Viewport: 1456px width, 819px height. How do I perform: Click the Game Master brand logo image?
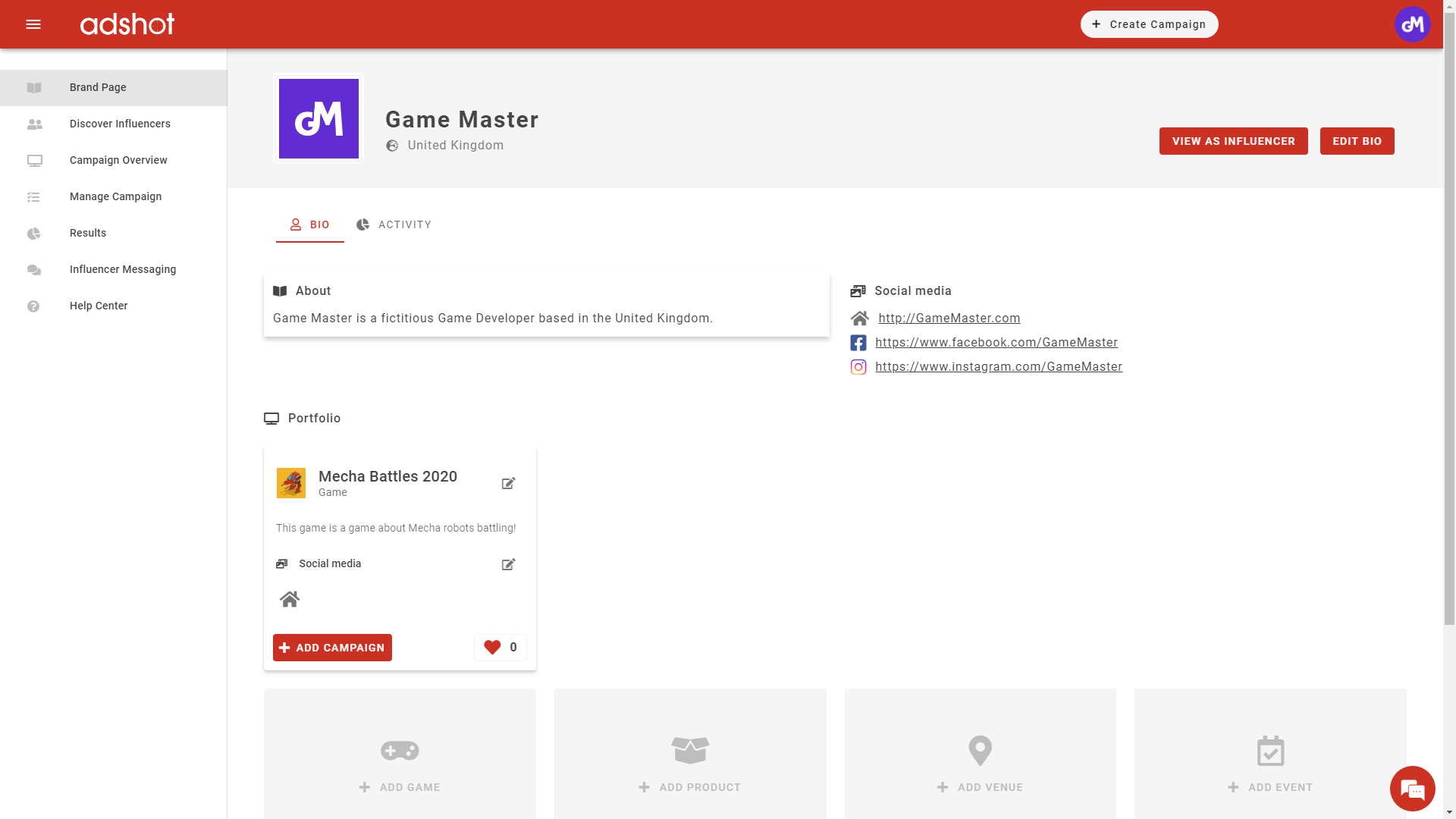pos(318,118)
